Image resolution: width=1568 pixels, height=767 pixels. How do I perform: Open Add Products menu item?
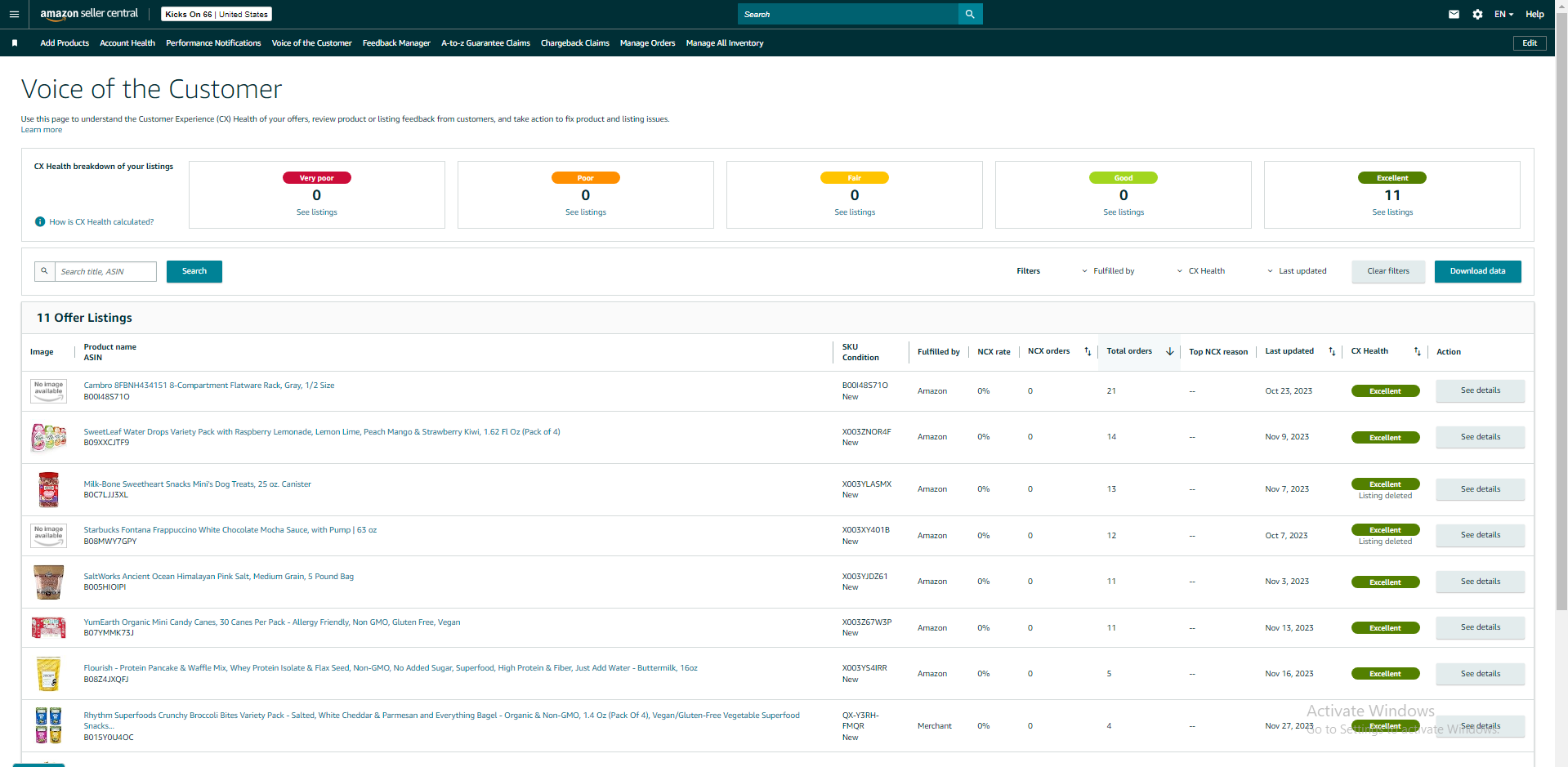[x=65, y=43]
